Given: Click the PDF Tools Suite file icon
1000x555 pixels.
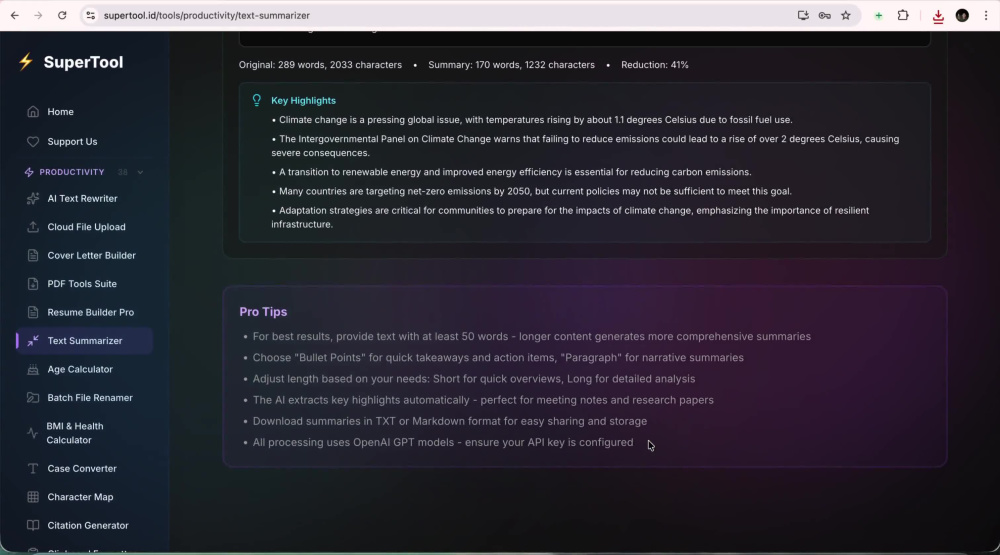Looking at the screenshot, I should coord(33,284).
